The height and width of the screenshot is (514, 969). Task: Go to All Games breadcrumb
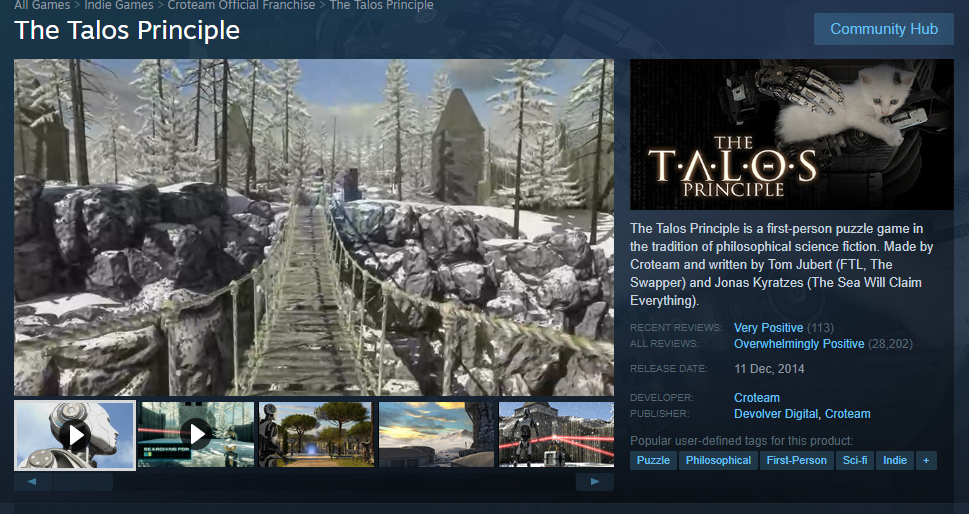pyautogui.click(x=41, y=5)
